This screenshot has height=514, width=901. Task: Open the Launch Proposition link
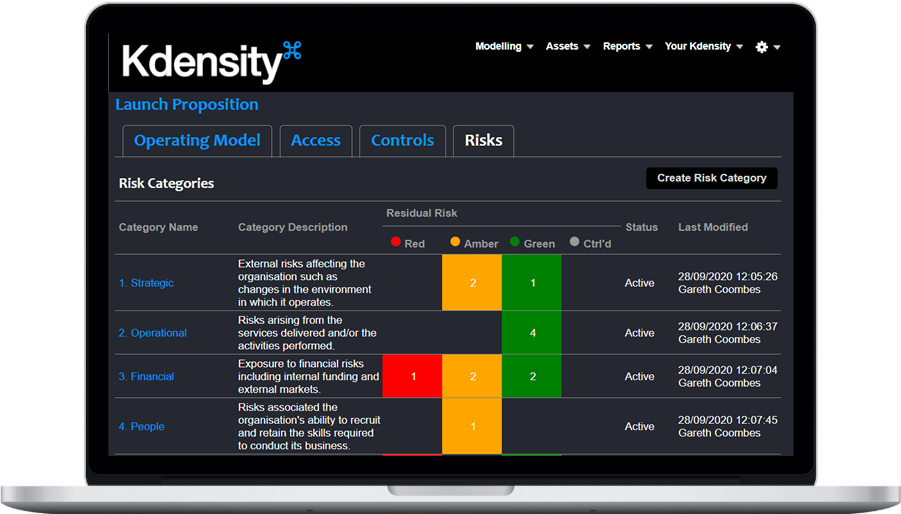[187, 105]
